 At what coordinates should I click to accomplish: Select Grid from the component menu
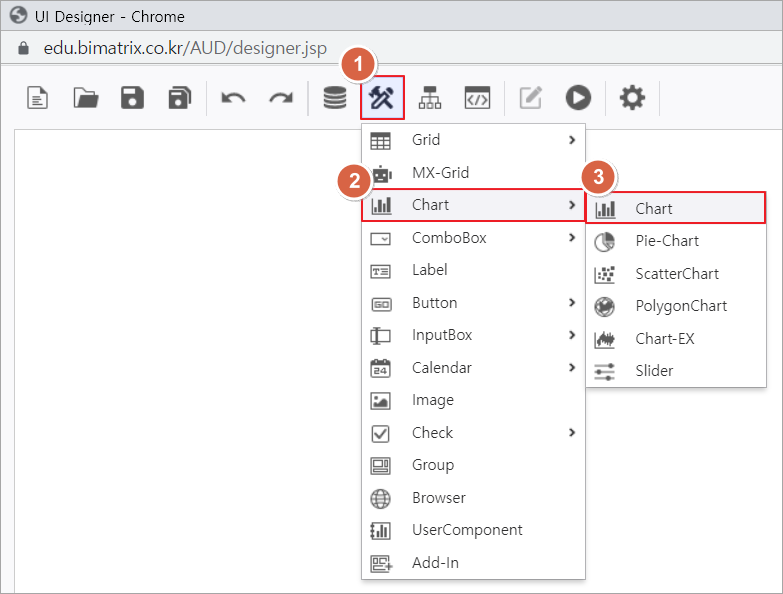coord(473,140)
